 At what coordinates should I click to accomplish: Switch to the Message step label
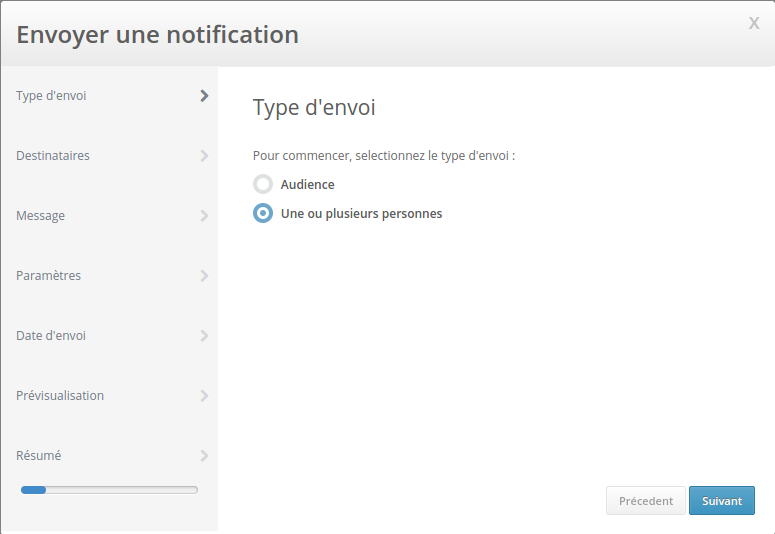(x=41, y=216)
